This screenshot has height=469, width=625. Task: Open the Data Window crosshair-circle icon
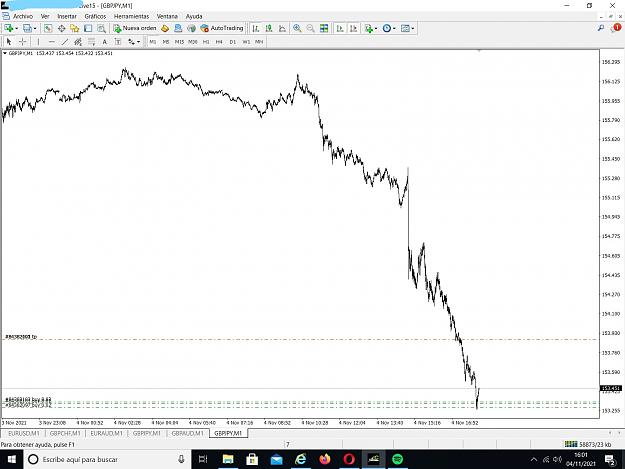click(x=61, y=28)
